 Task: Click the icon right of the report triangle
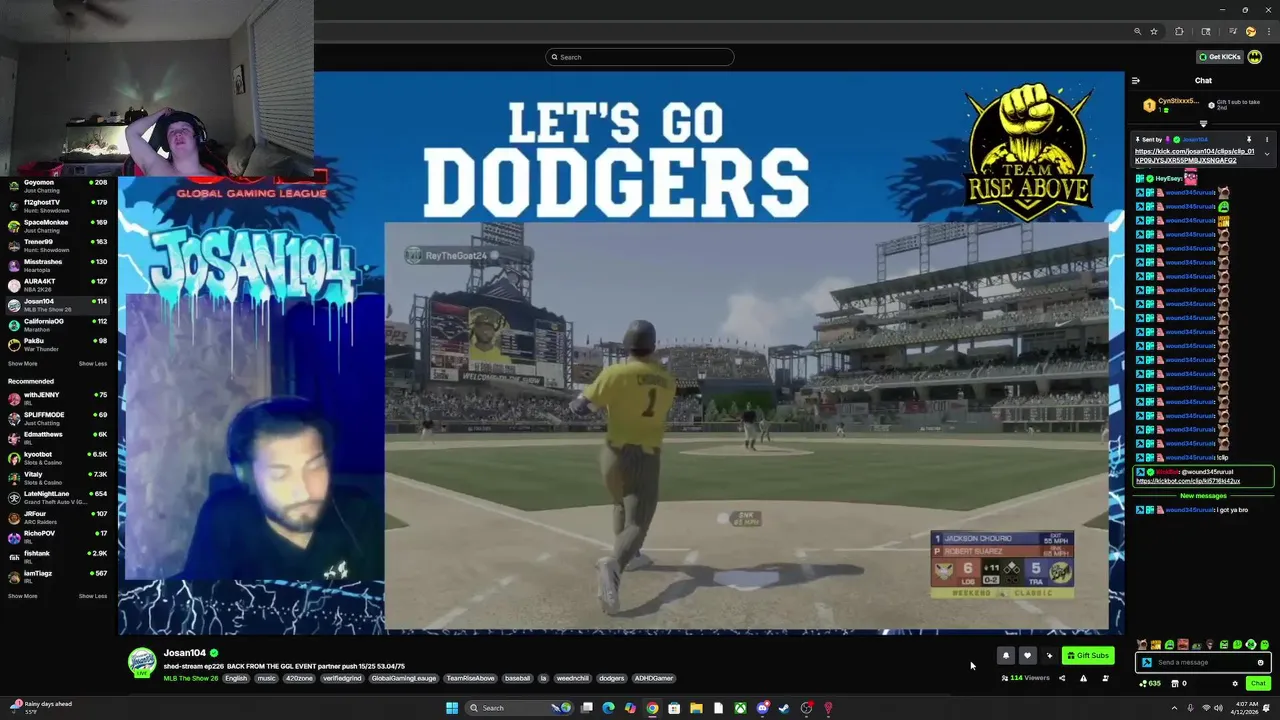(x=1105, y=678)
